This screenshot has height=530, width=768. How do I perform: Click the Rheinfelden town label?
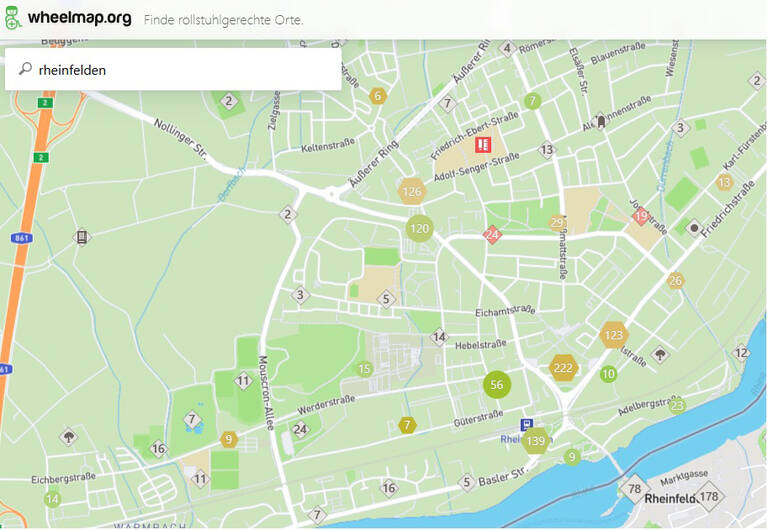[670, 499]
